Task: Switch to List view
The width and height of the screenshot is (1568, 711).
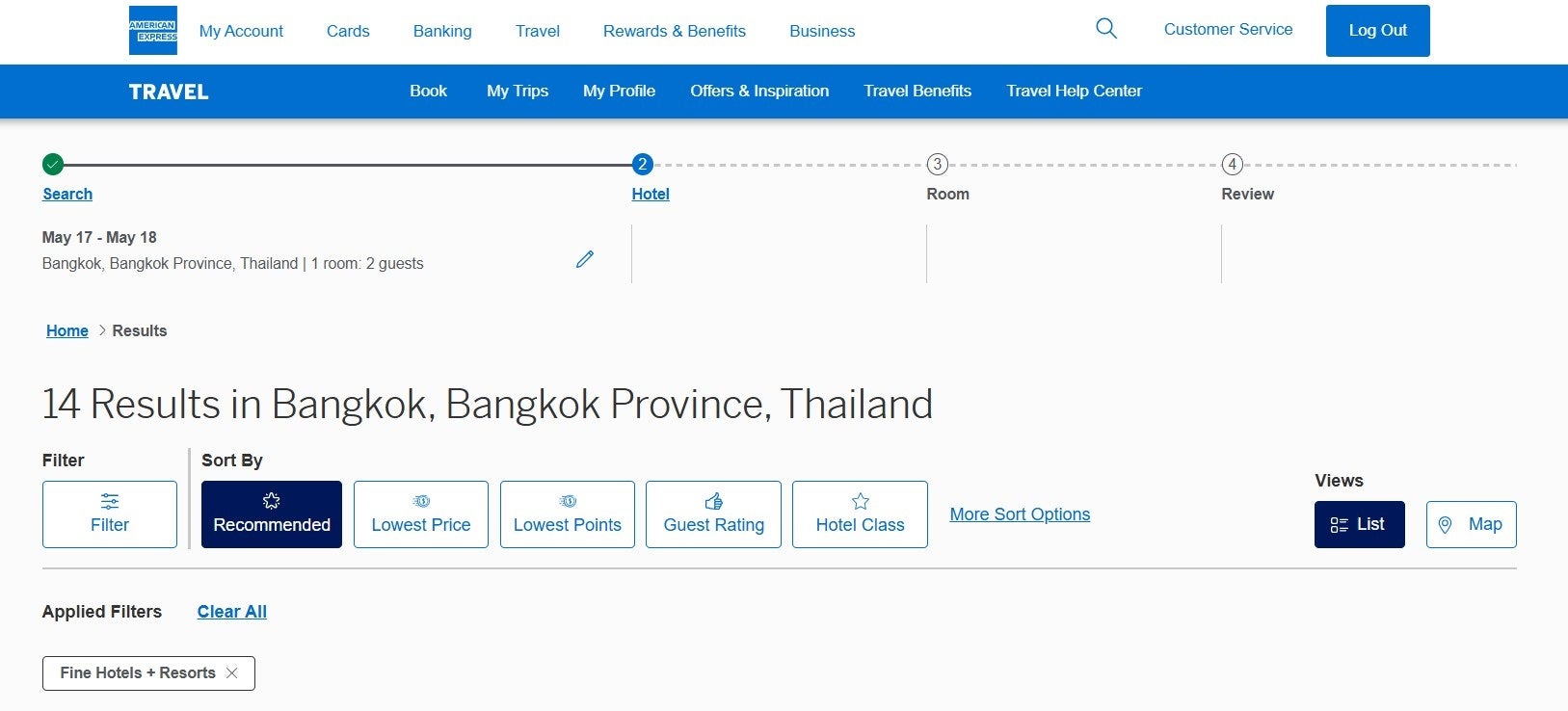Action: tap(1360, 524)
